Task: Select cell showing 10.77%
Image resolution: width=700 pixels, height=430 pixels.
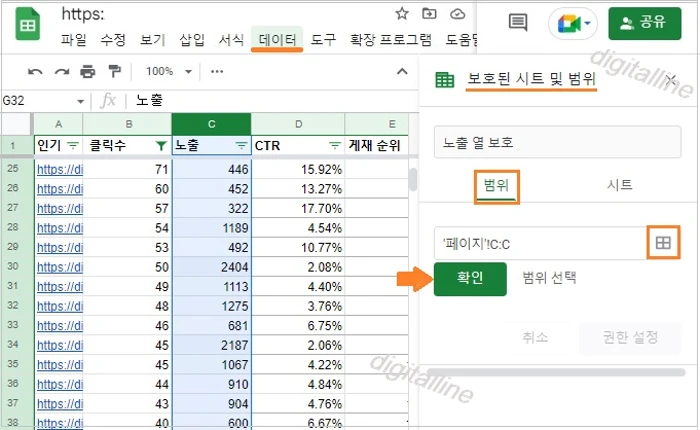Action: tap(298, 247)
